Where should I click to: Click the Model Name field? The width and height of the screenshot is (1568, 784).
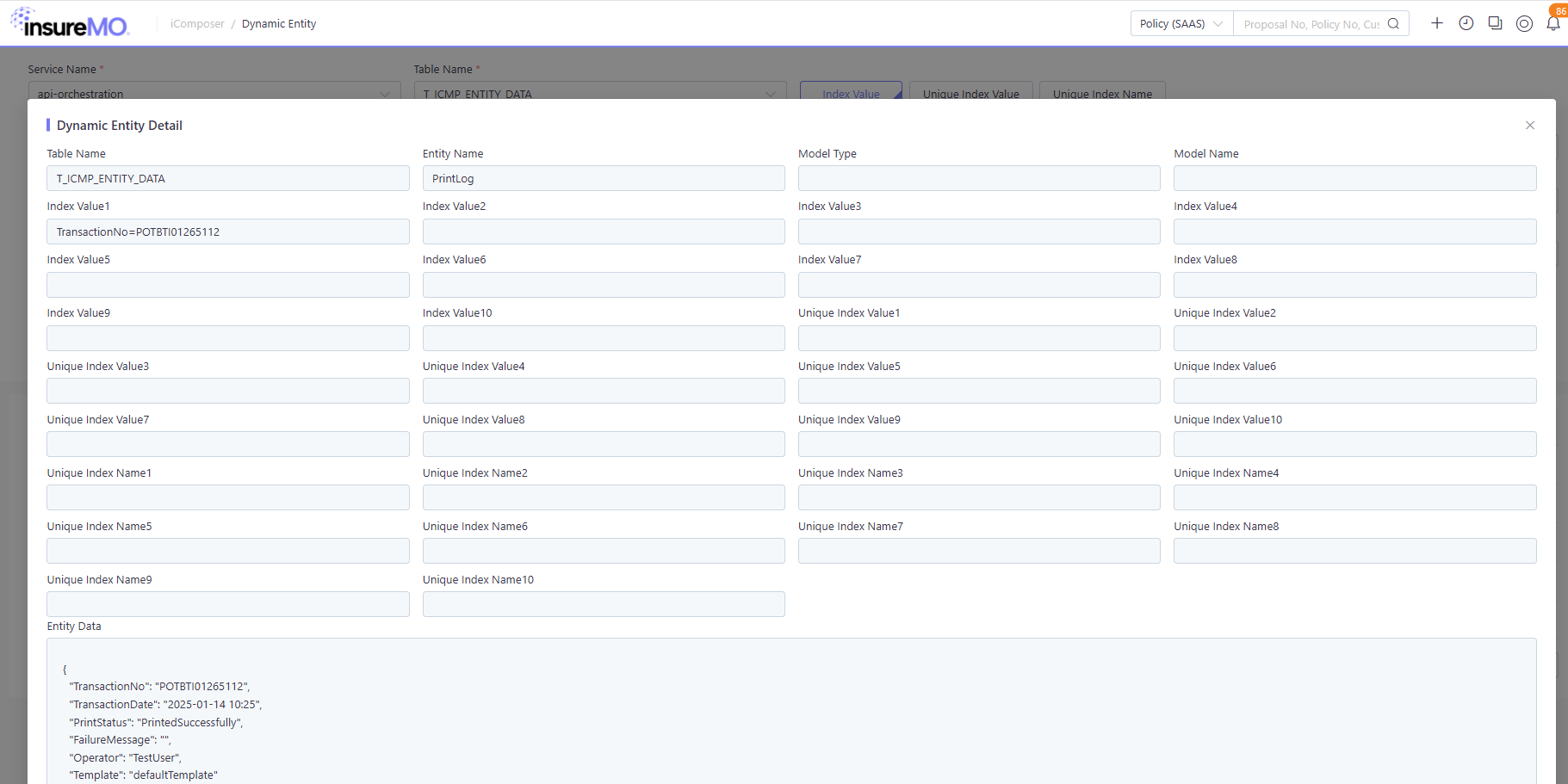[1355, 178]
